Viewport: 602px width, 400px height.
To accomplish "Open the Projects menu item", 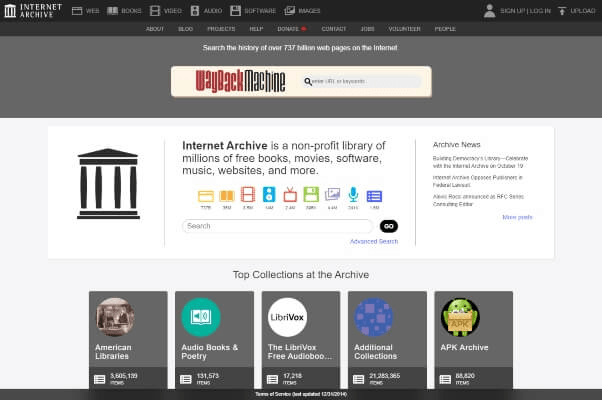I will (221, 29).
